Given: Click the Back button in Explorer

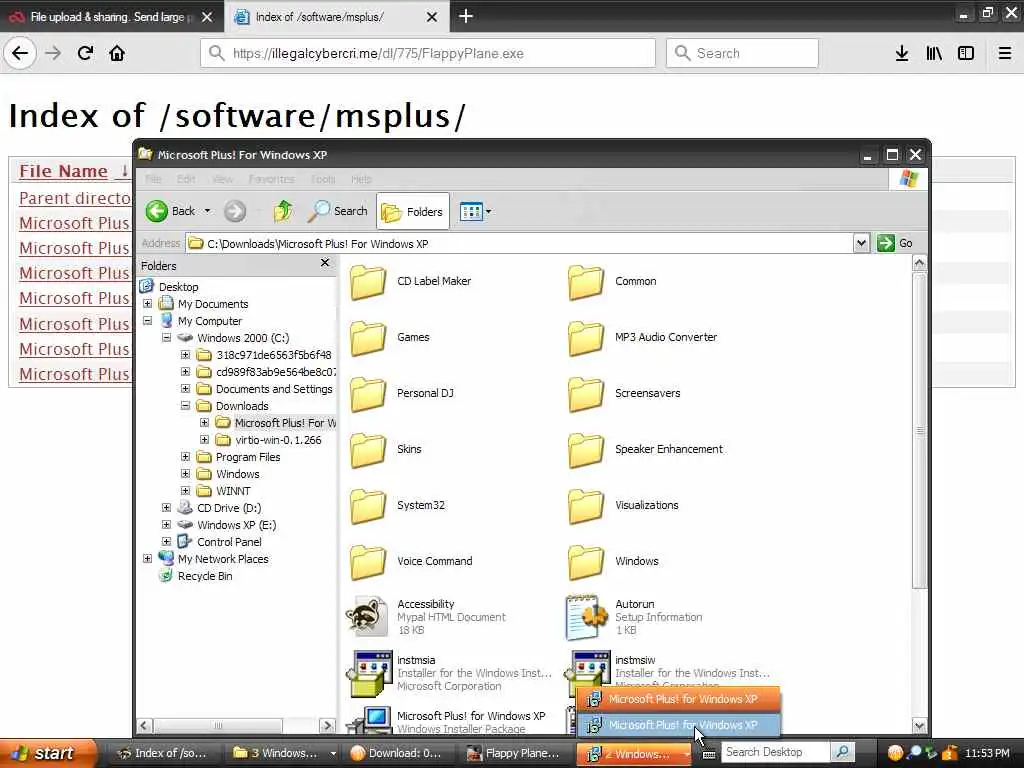Looking at the screenshot, I should (170, 211).
